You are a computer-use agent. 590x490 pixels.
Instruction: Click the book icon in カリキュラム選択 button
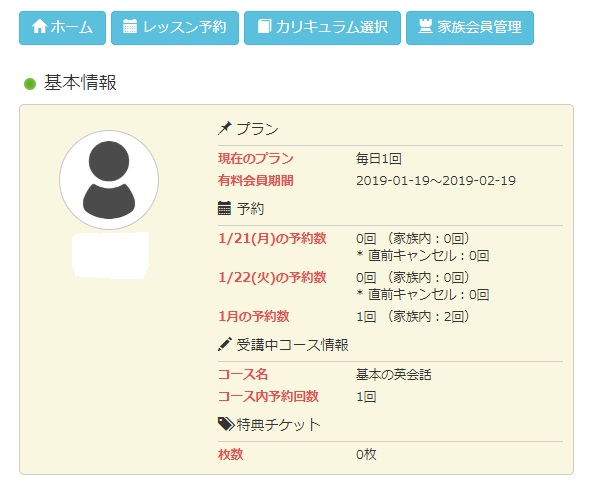coord(264,26)
